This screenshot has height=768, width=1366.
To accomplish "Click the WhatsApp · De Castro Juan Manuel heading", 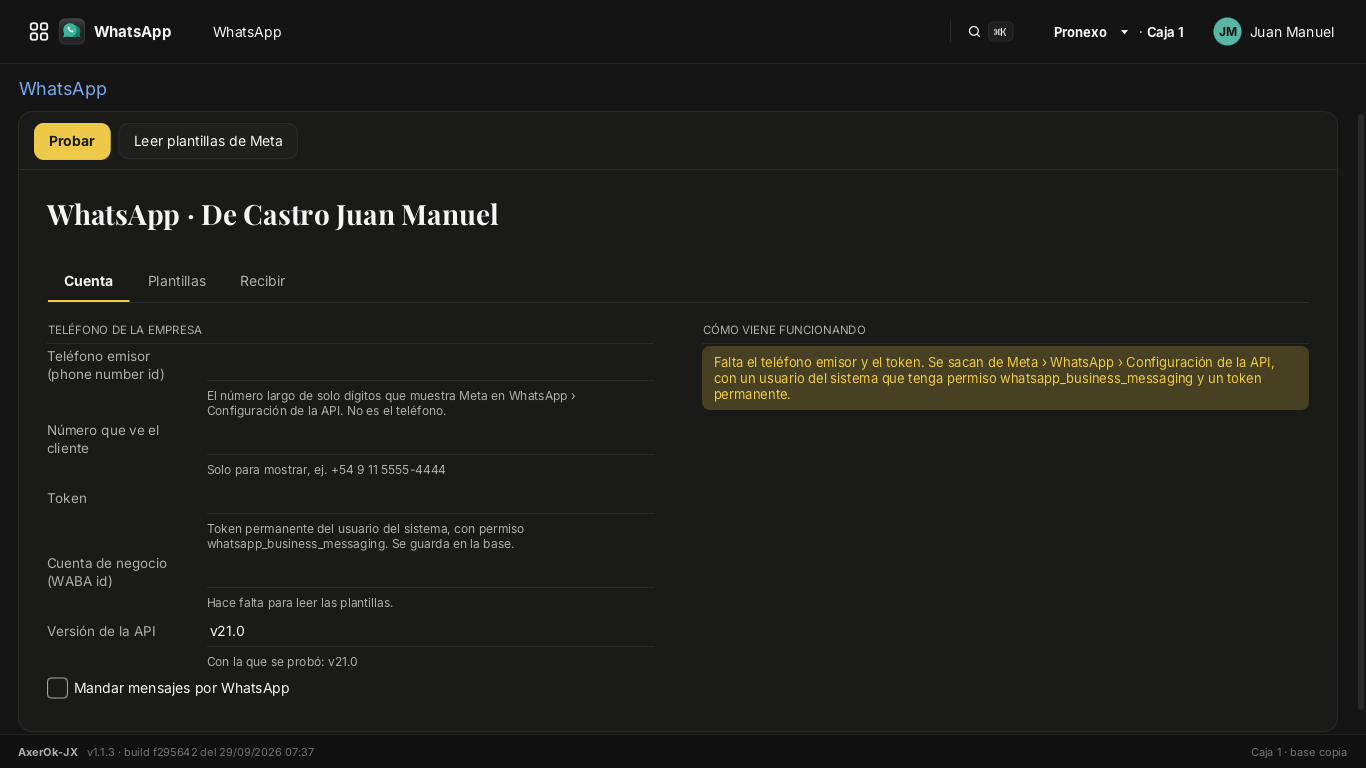I will pos(273,214).
